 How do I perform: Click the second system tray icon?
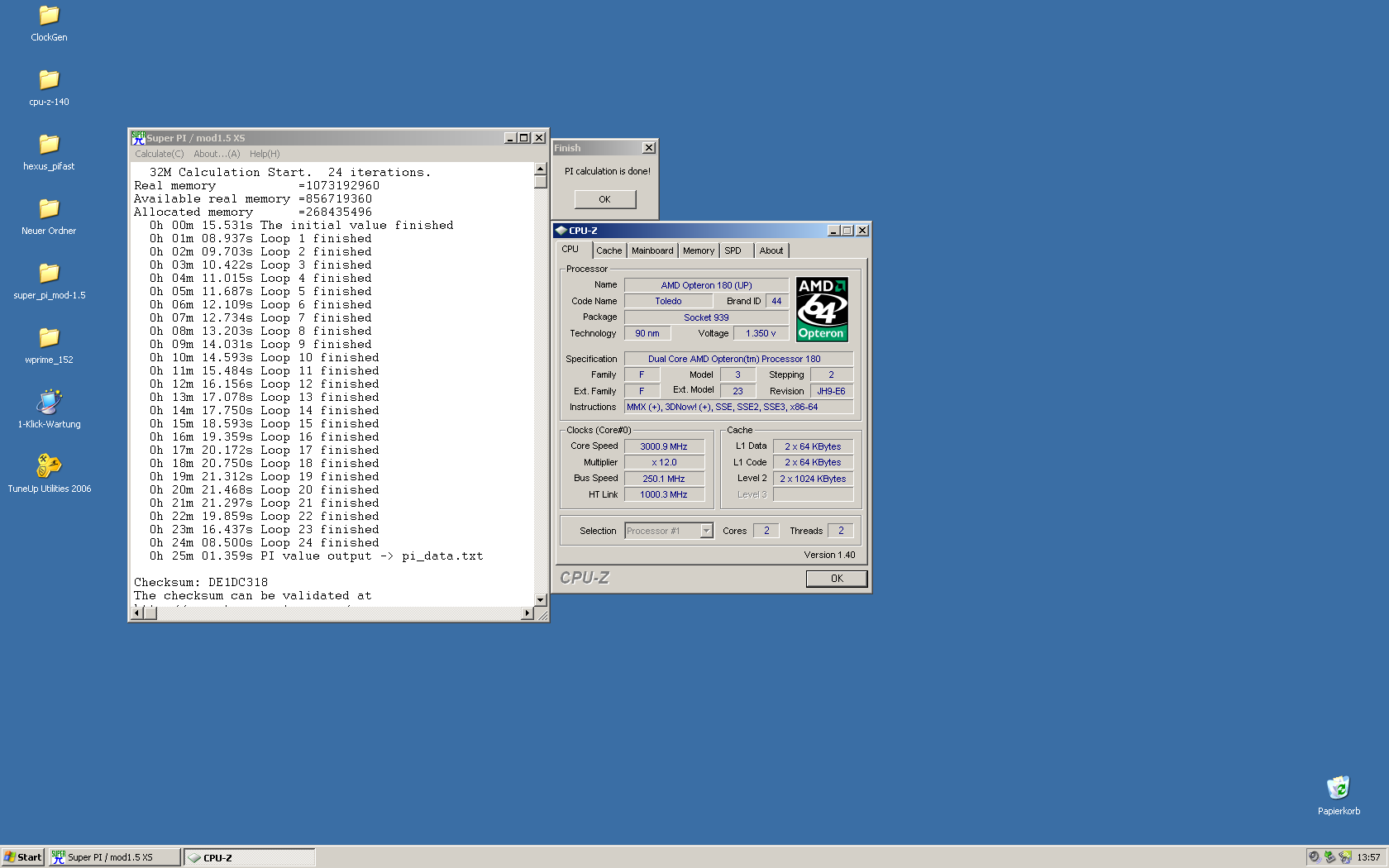pos(1329,857)
